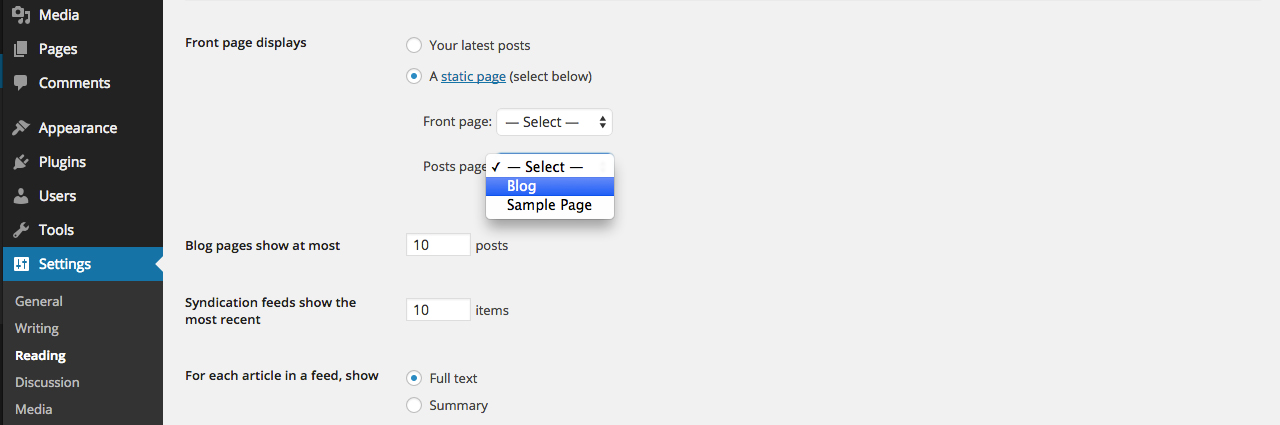Select Full text radio option
Viewport: 1280px width, 425px height.
coord(414,378)
